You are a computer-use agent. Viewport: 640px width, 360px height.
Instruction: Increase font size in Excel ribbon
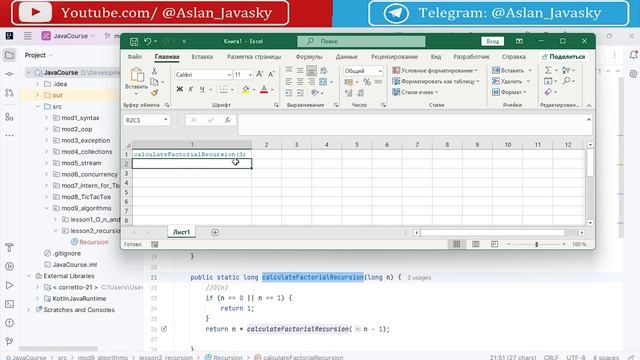coord(260,74)
